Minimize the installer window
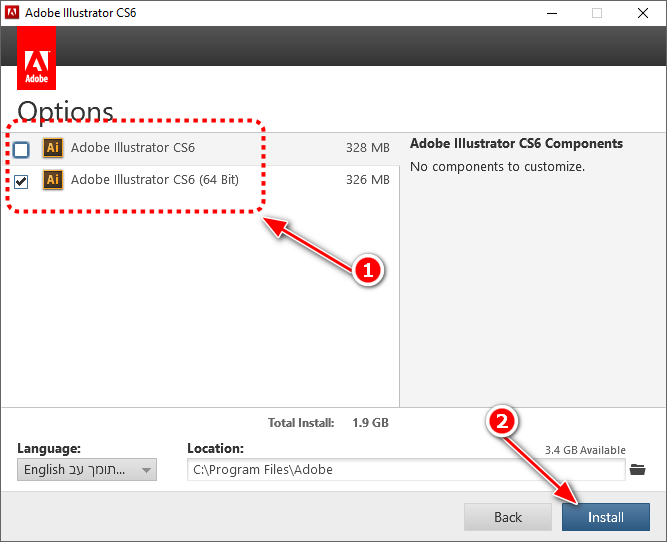Viewport: 667px width, 542px height. pyautogui.click(x=551, y=13)
